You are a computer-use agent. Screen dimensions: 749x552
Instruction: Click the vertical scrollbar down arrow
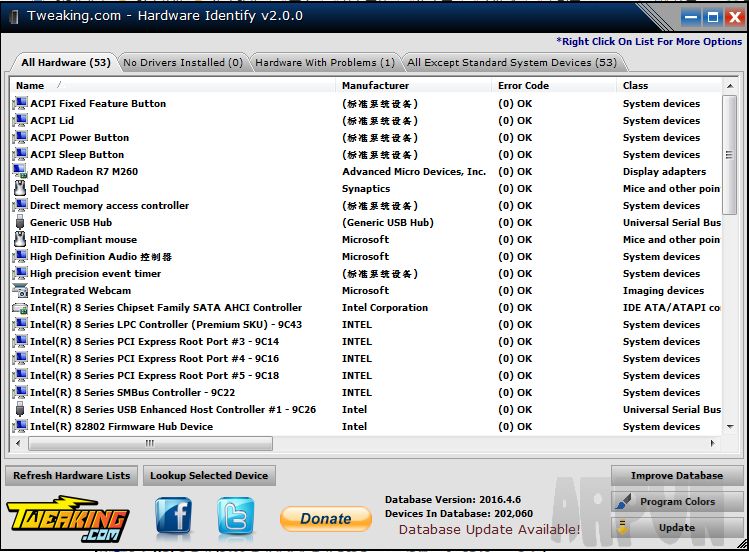[729, 426]
